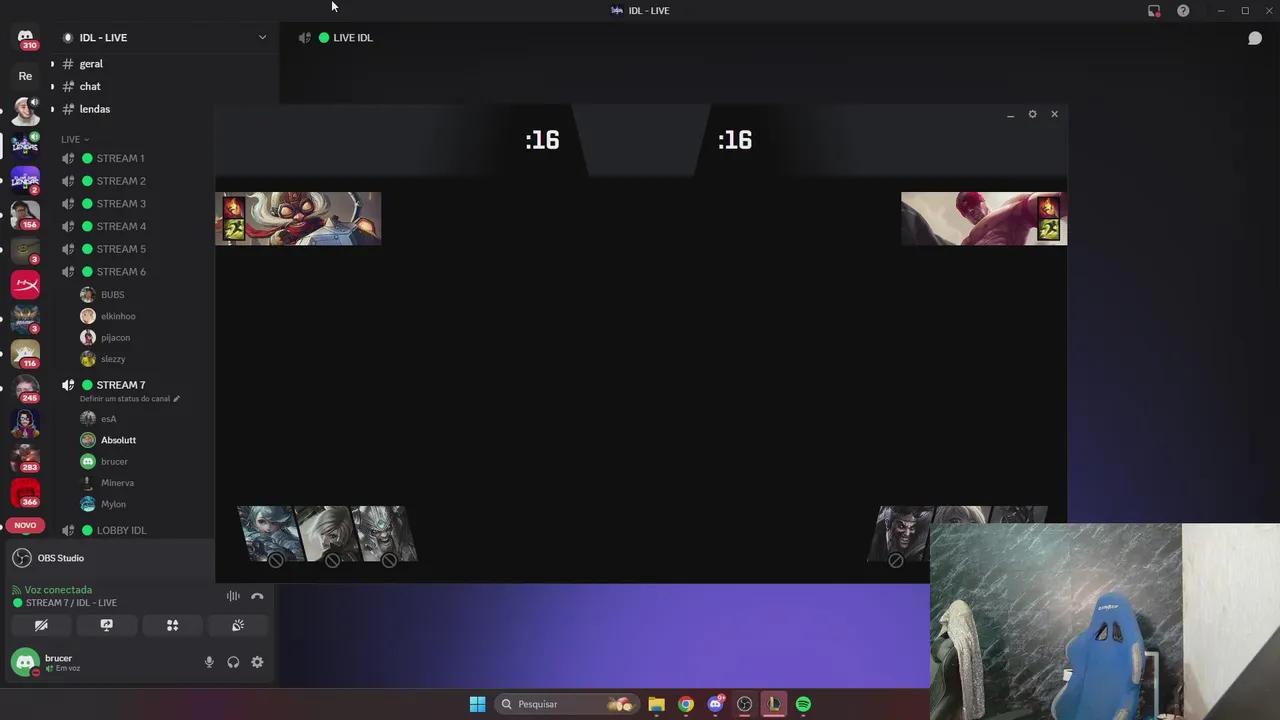Click left team's flame summoner spell icon
Image resolution: width=1280 pixels, height=720 pixels.
[x=234, y=207]
